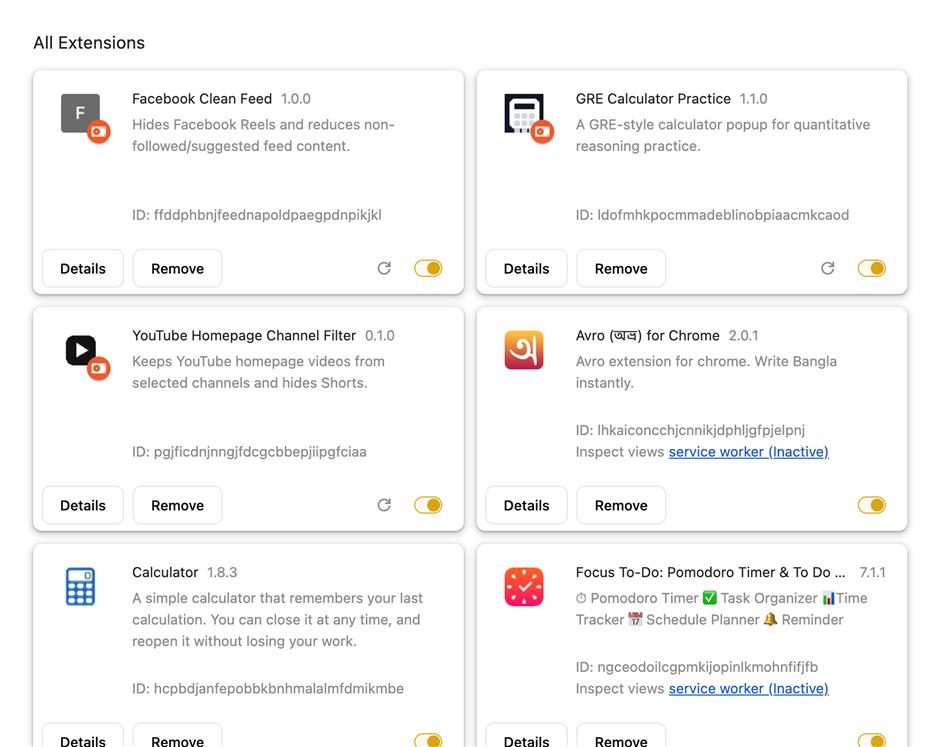
Task: Open Details for Avro for Chrome
Action: 526,505
